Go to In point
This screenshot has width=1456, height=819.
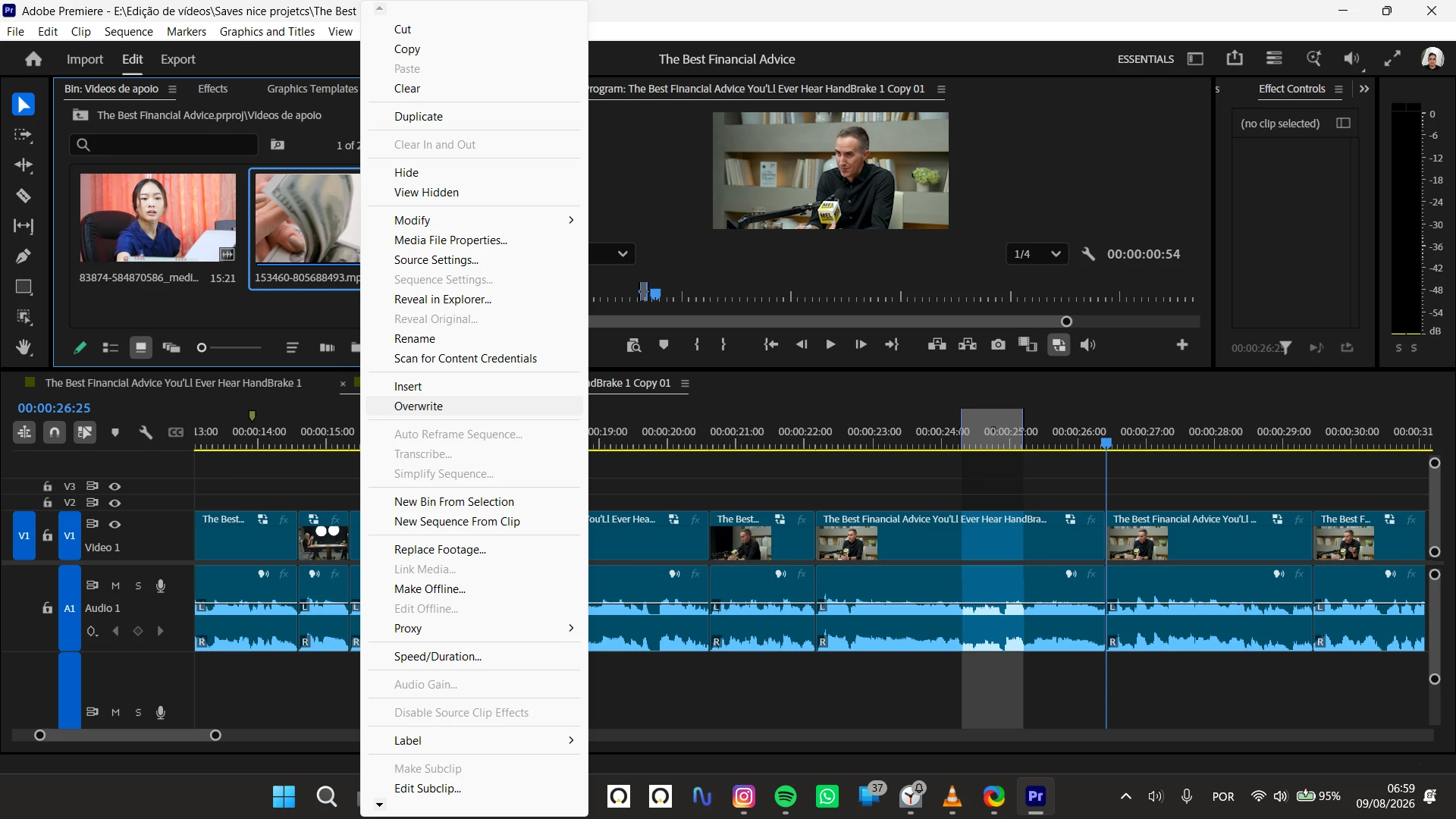point(771,345)
